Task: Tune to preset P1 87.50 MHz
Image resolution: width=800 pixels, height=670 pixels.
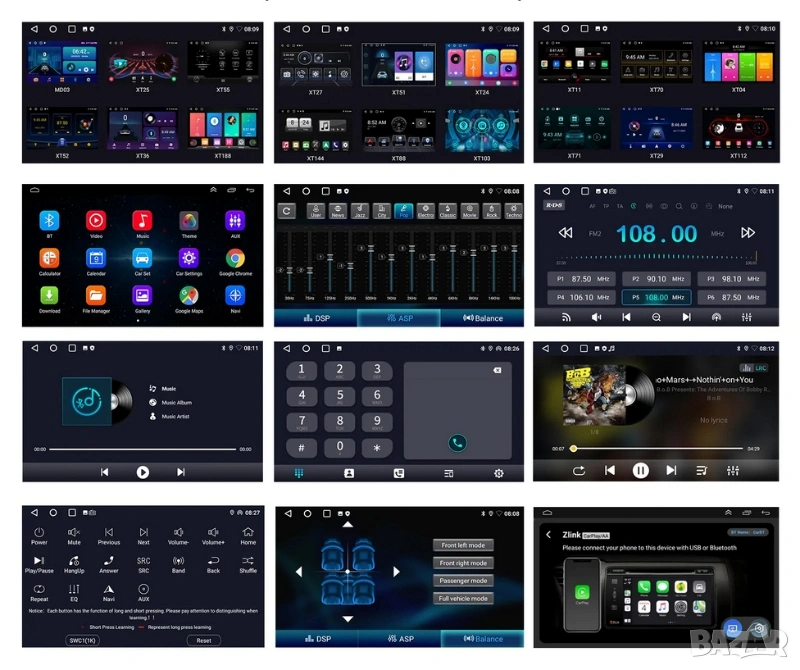Action: click(x=582, y=279)
